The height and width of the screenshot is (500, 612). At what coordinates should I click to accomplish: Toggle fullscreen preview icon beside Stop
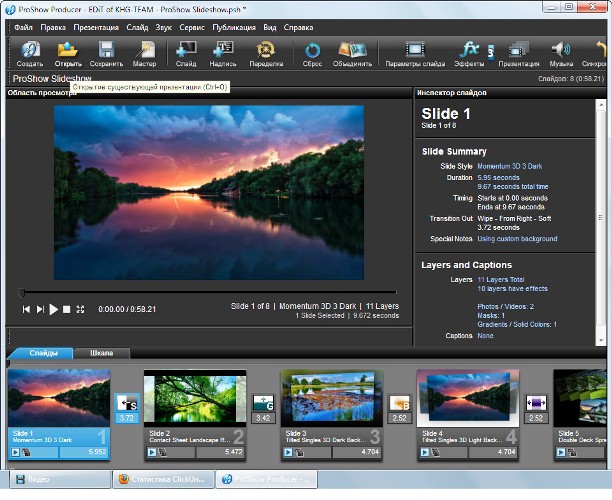[80, 310]
